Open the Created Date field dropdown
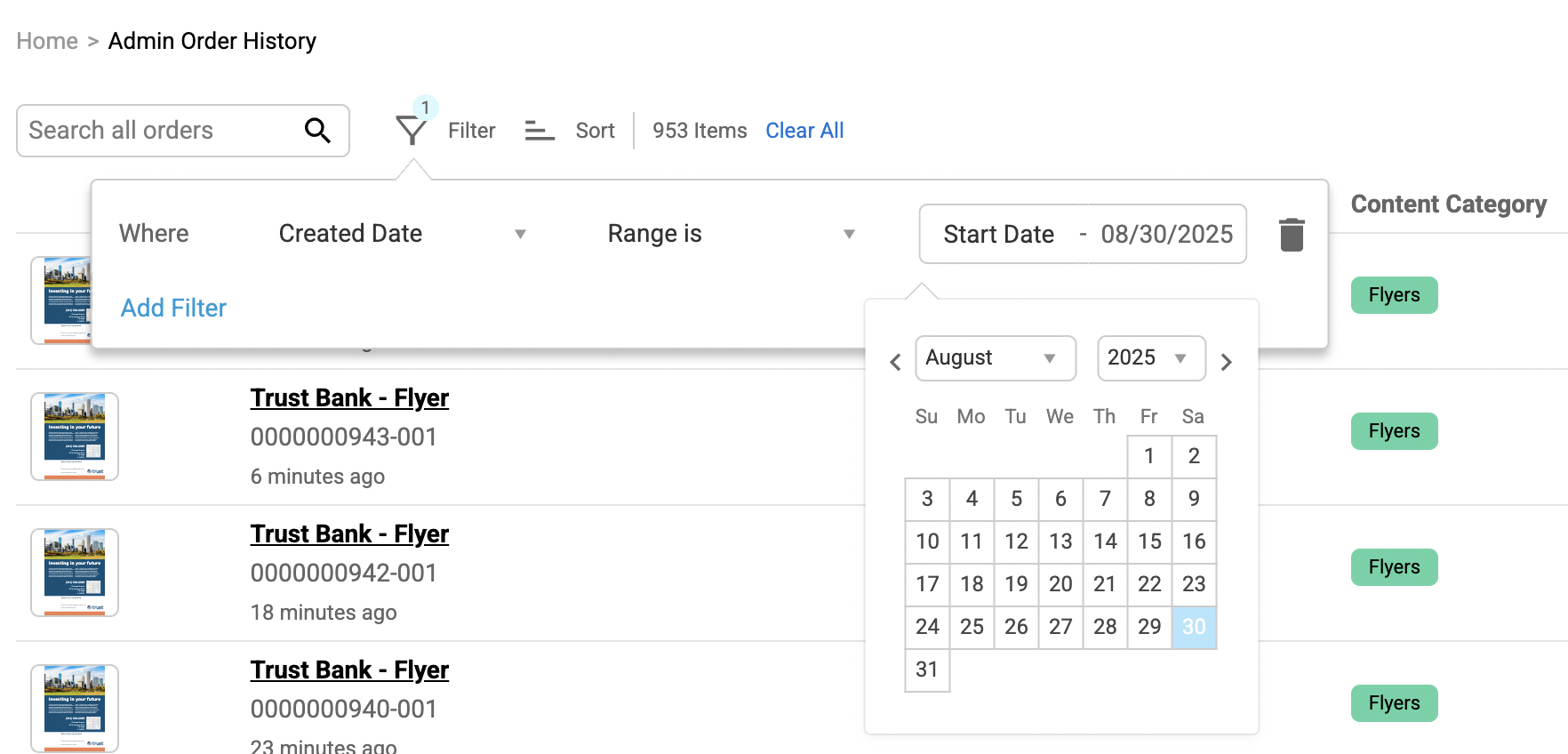Viewport: 1568px width, 754px height. click(402, 234)
